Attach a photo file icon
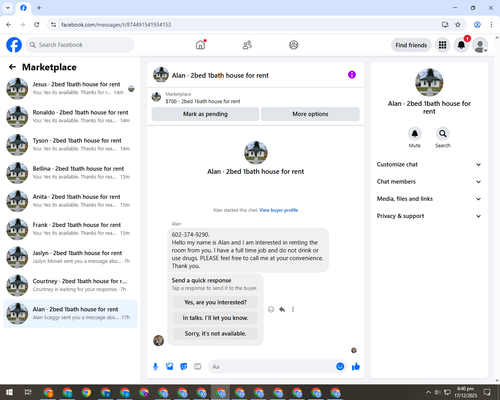The width and height of the screenshot is (500, 400). [x=170, y=367]
